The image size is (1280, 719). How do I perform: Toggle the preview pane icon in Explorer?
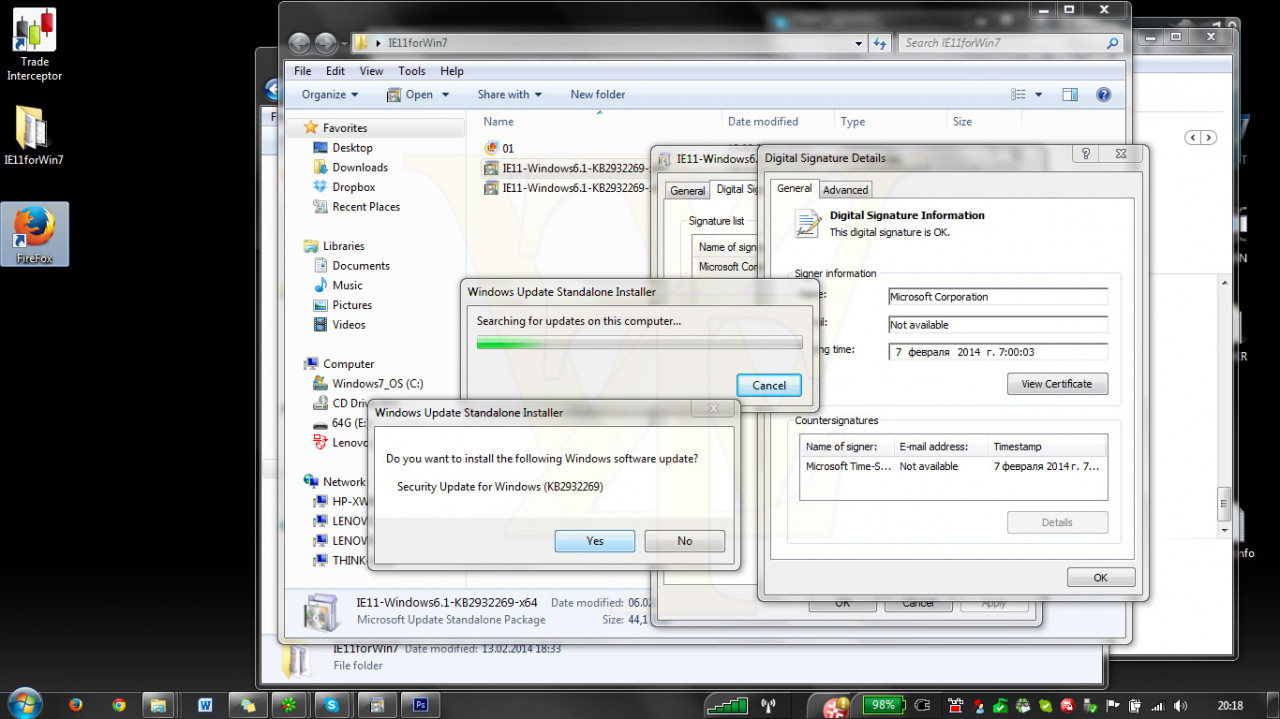1070,95
